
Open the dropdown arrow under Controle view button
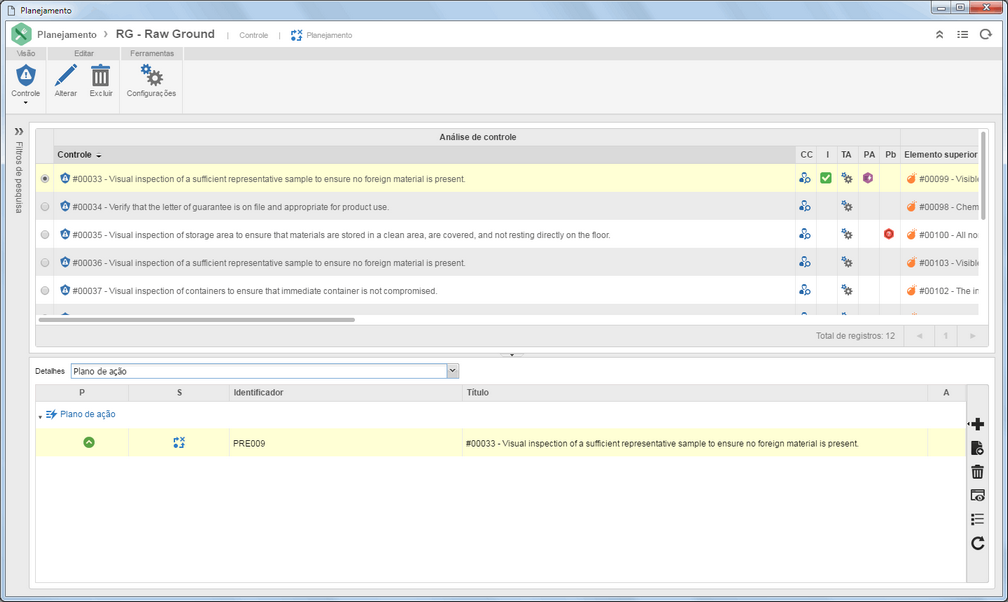click(26, 103)
